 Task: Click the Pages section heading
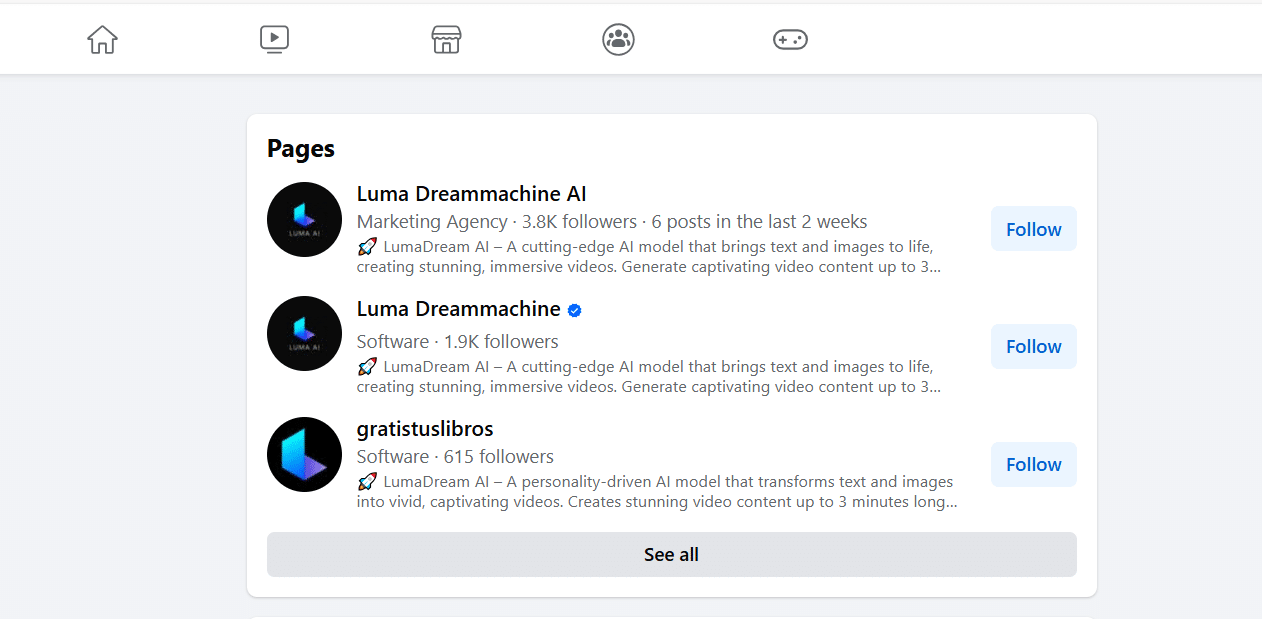coord(301,149)
